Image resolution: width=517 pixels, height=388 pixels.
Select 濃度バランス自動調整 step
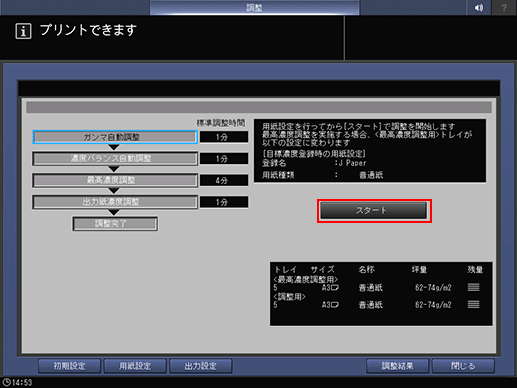click(115, 158)
